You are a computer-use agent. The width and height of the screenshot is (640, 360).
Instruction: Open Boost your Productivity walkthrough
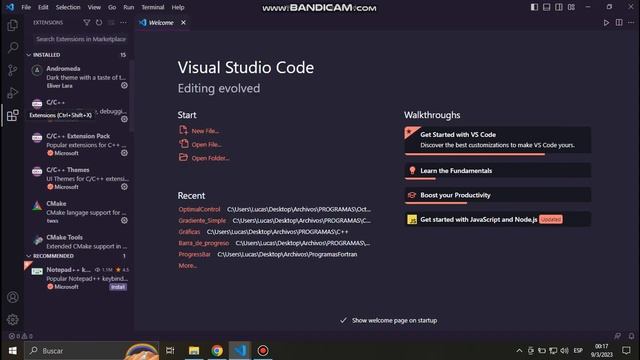(498, 195)
